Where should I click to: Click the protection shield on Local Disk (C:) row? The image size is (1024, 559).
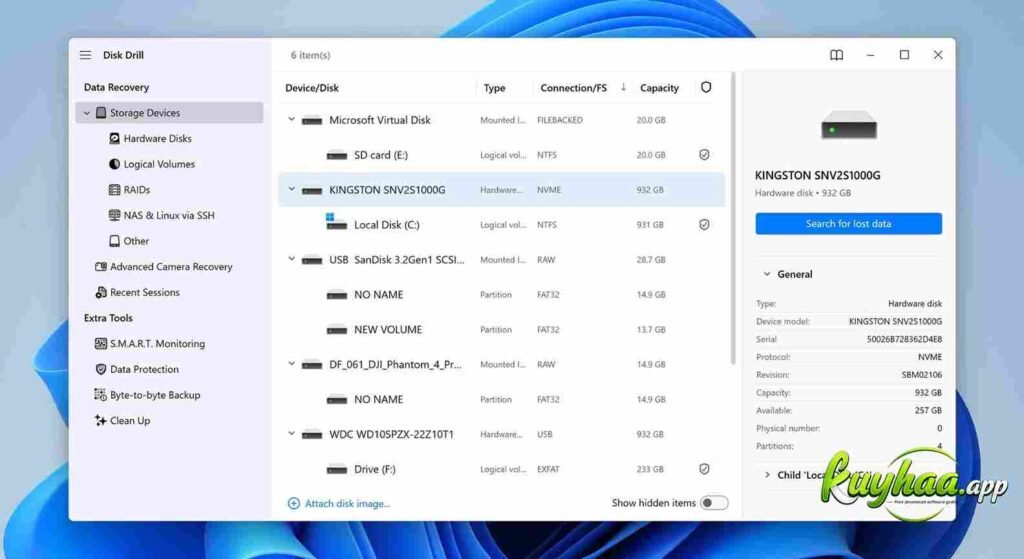click(704, 225)
